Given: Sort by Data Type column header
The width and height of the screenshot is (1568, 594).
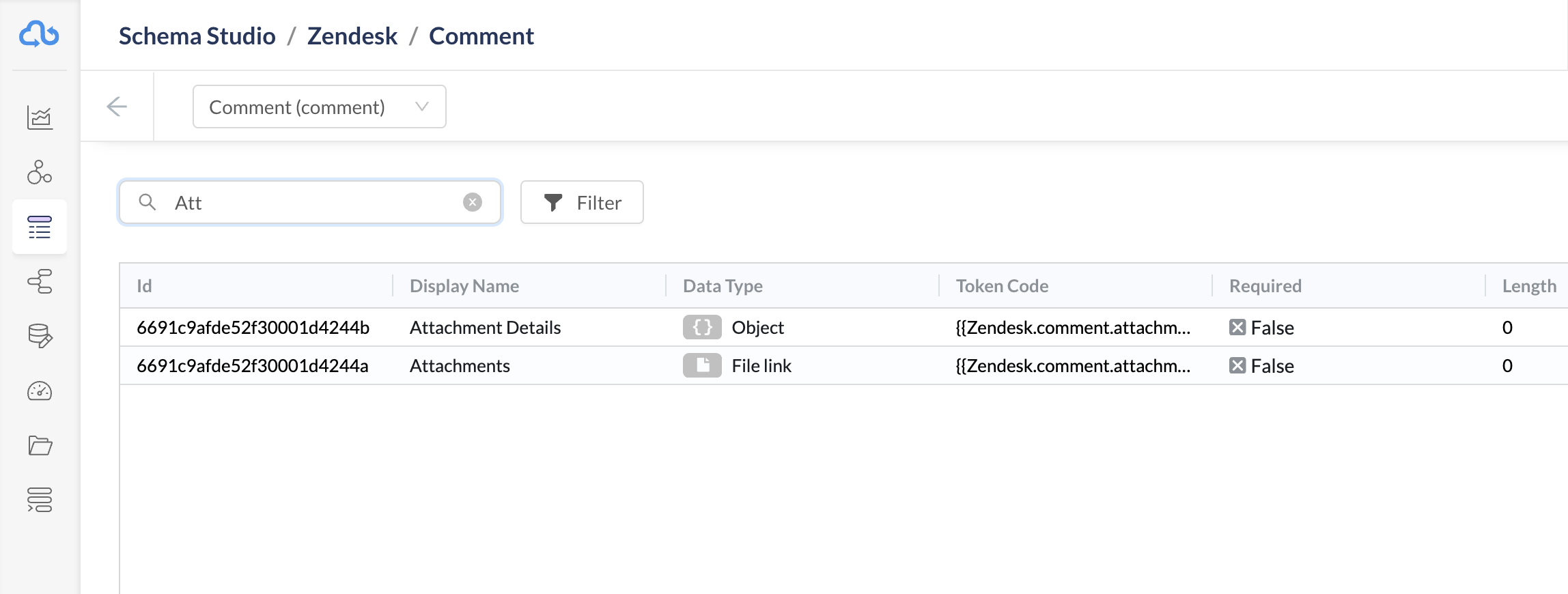Looking at the screenshot, I should [x=723, y=285].
